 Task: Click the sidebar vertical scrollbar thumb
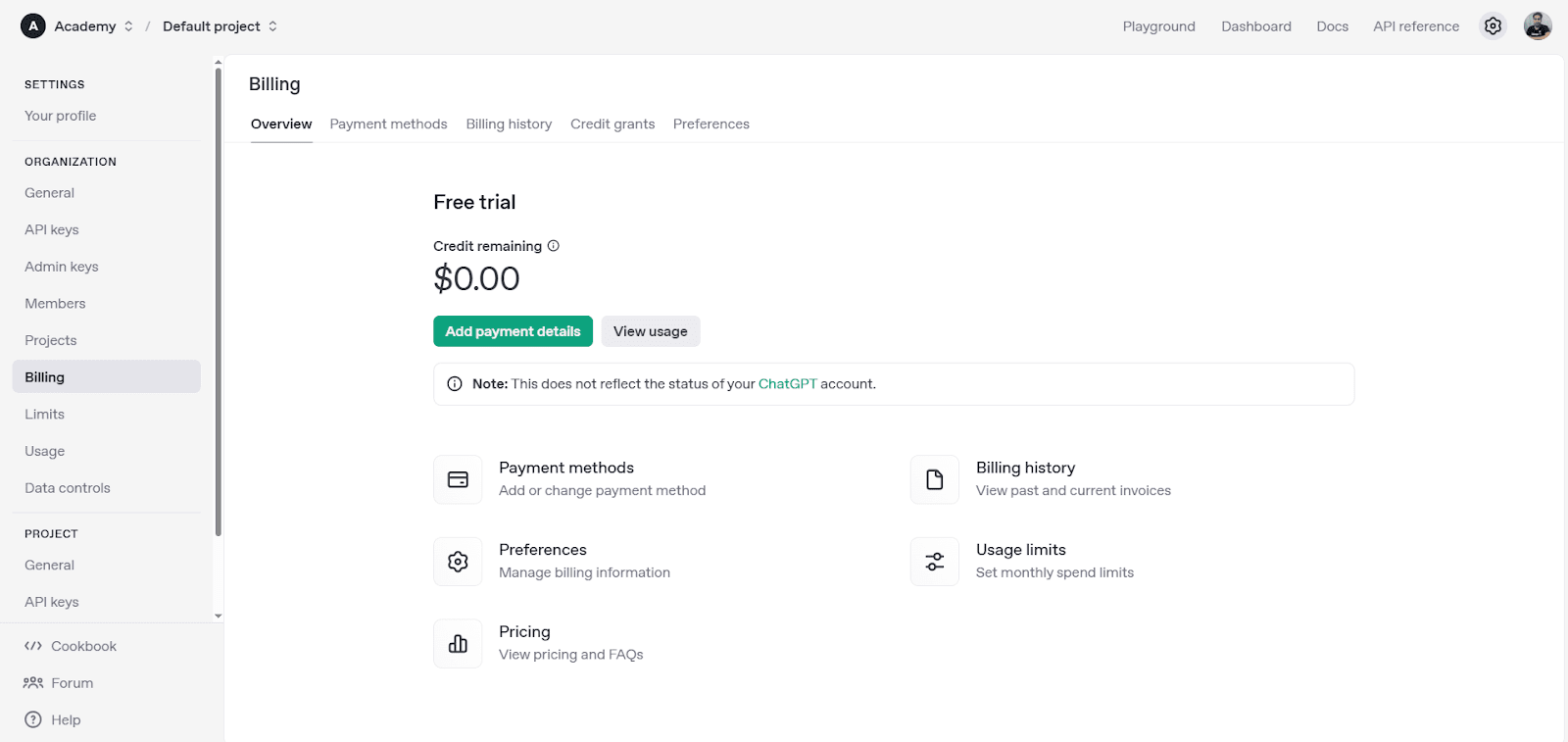[218, 302]
